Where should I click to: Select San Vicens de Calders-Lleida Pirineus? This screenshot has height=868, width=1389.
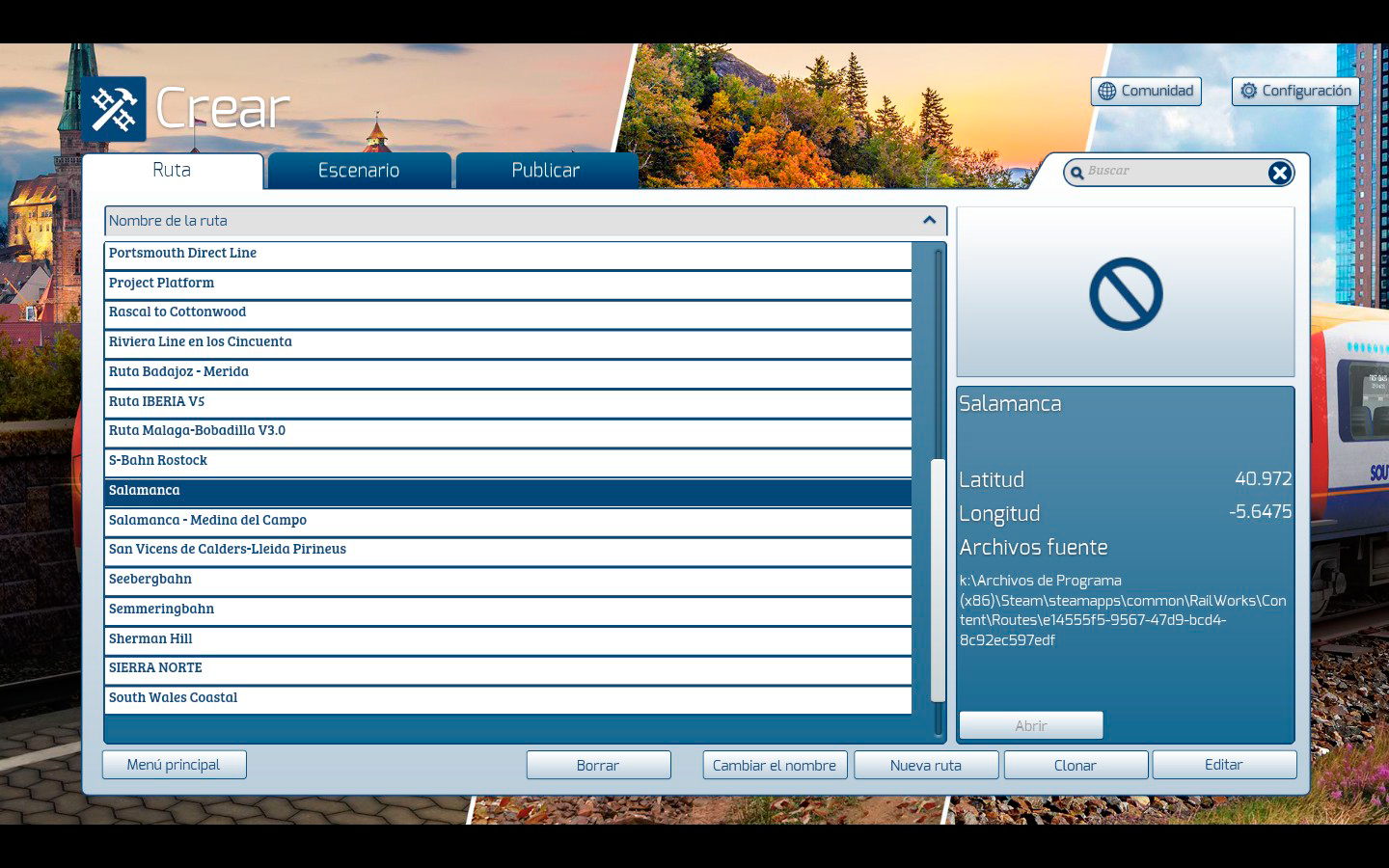(x=508, y=550)
